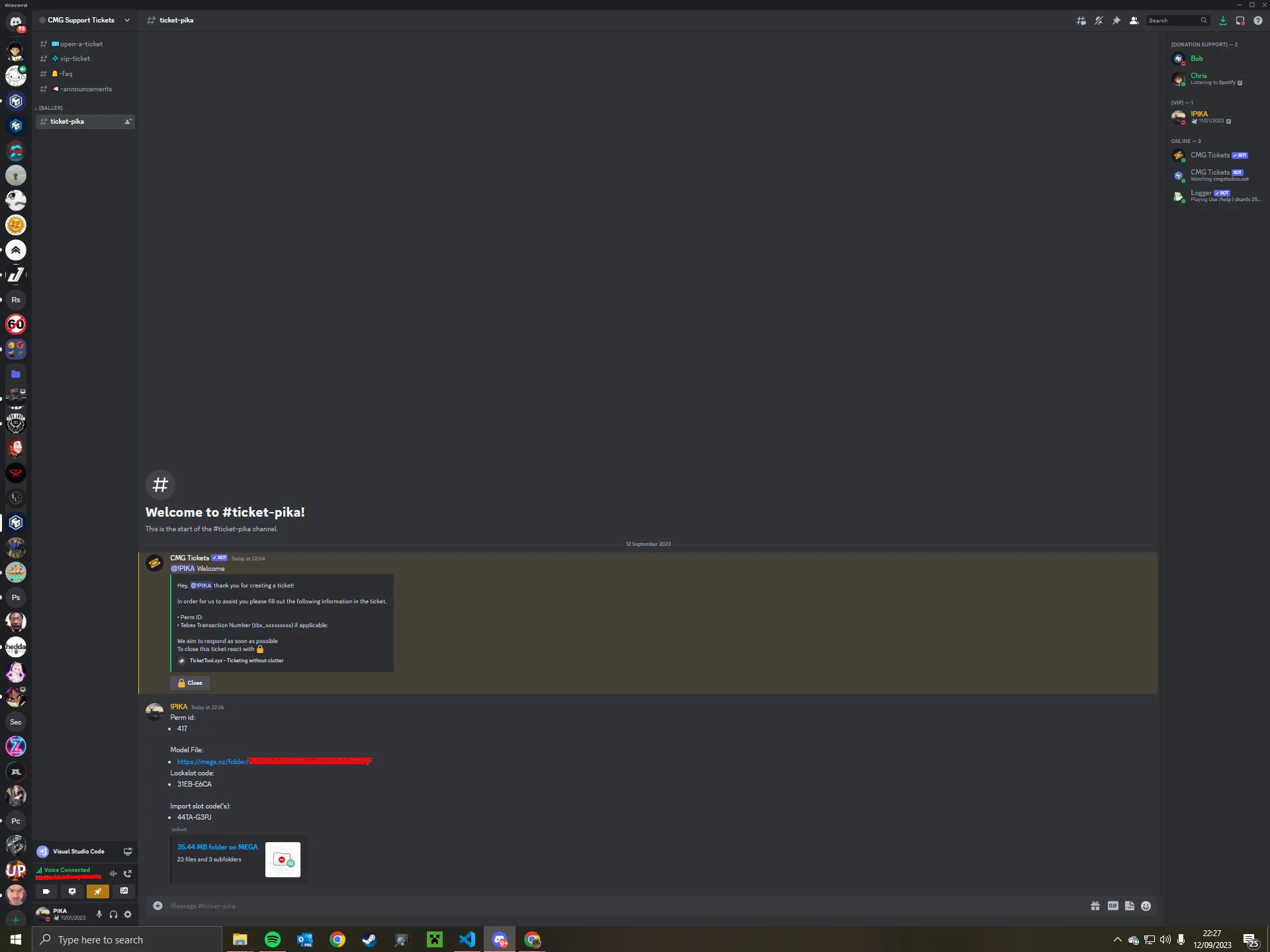Open pinned messages

point(1116,21)
